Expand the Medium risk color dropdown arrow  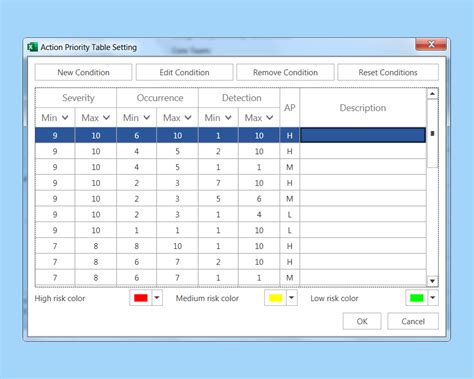pyautogui.click(x=292, y=298)
